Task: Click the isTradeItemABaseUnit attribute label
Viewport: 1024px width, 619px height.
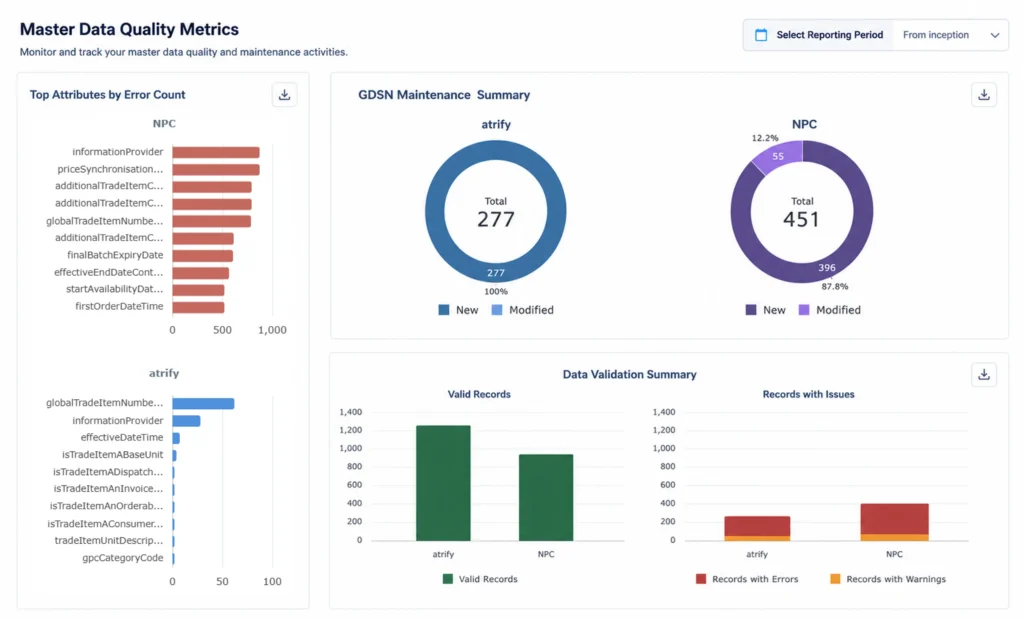Action: [112, 454]
